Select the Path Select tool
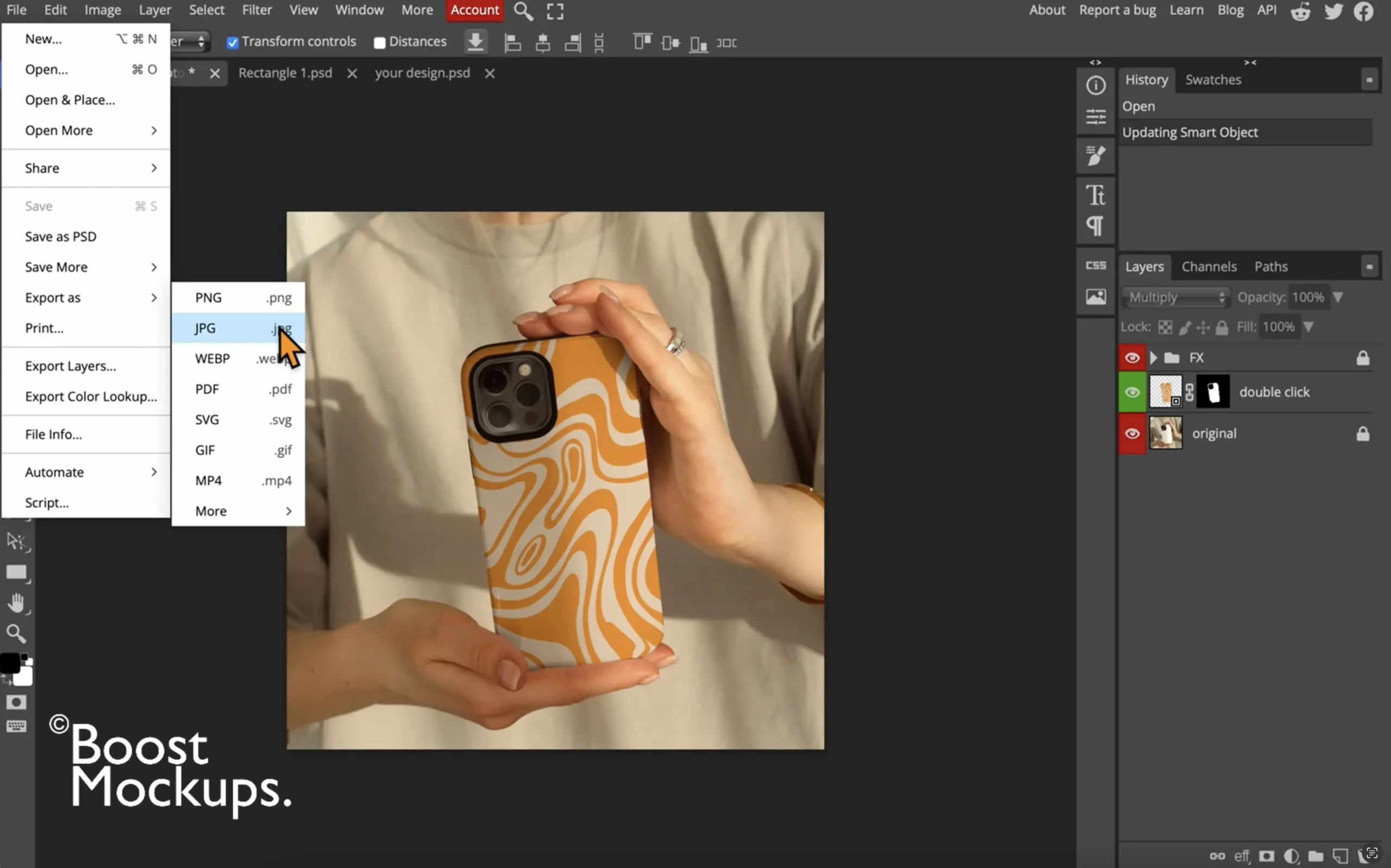Image resolution: width=1391 pixels, height=868 pixels. (16, 541)
